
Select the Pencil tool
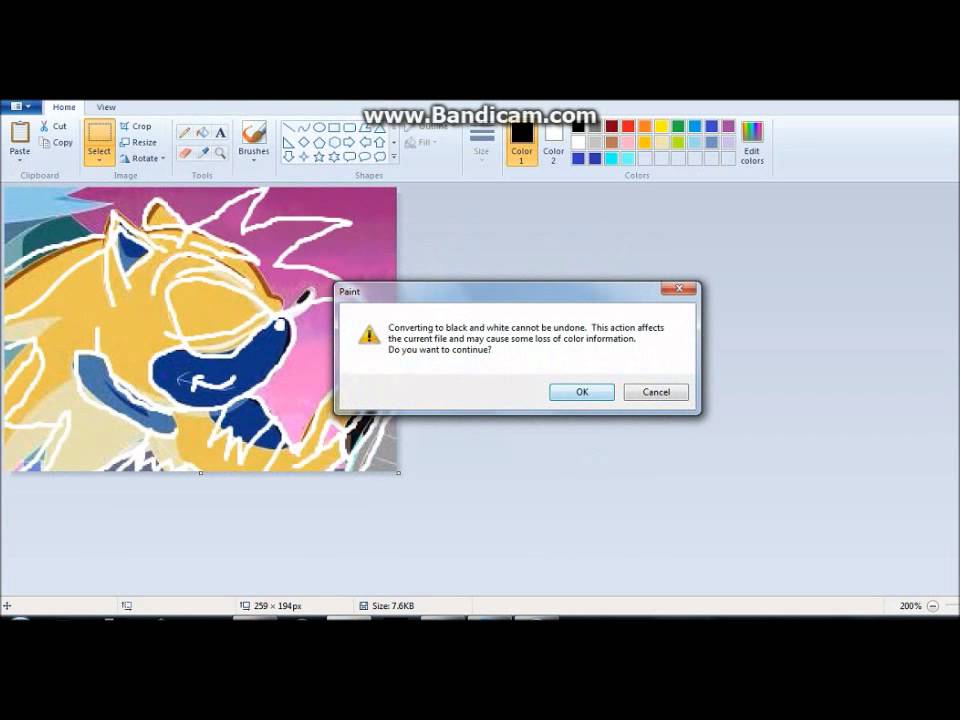point(185,132)
